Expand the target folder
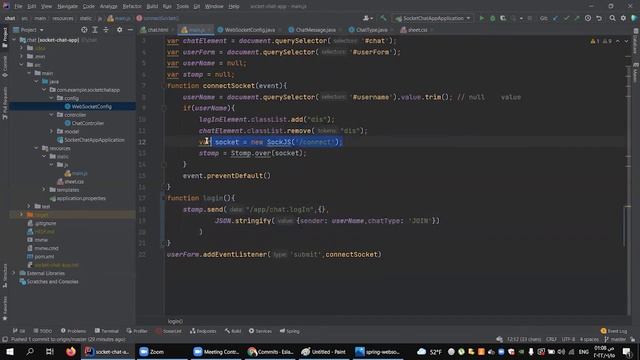 point(21,214)
